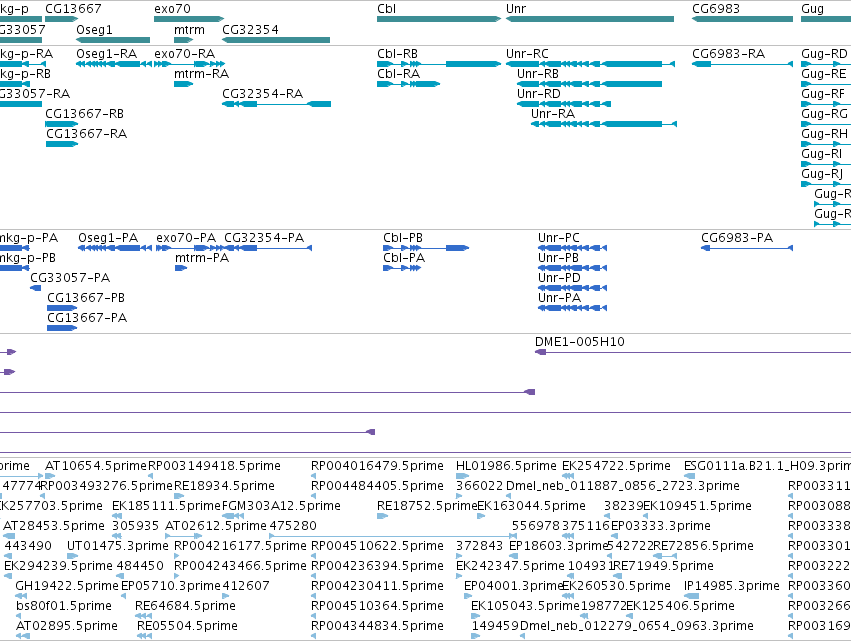The image size is (851, 641).
Task: Select the exo70 gene label
Action: click(173, 9)
